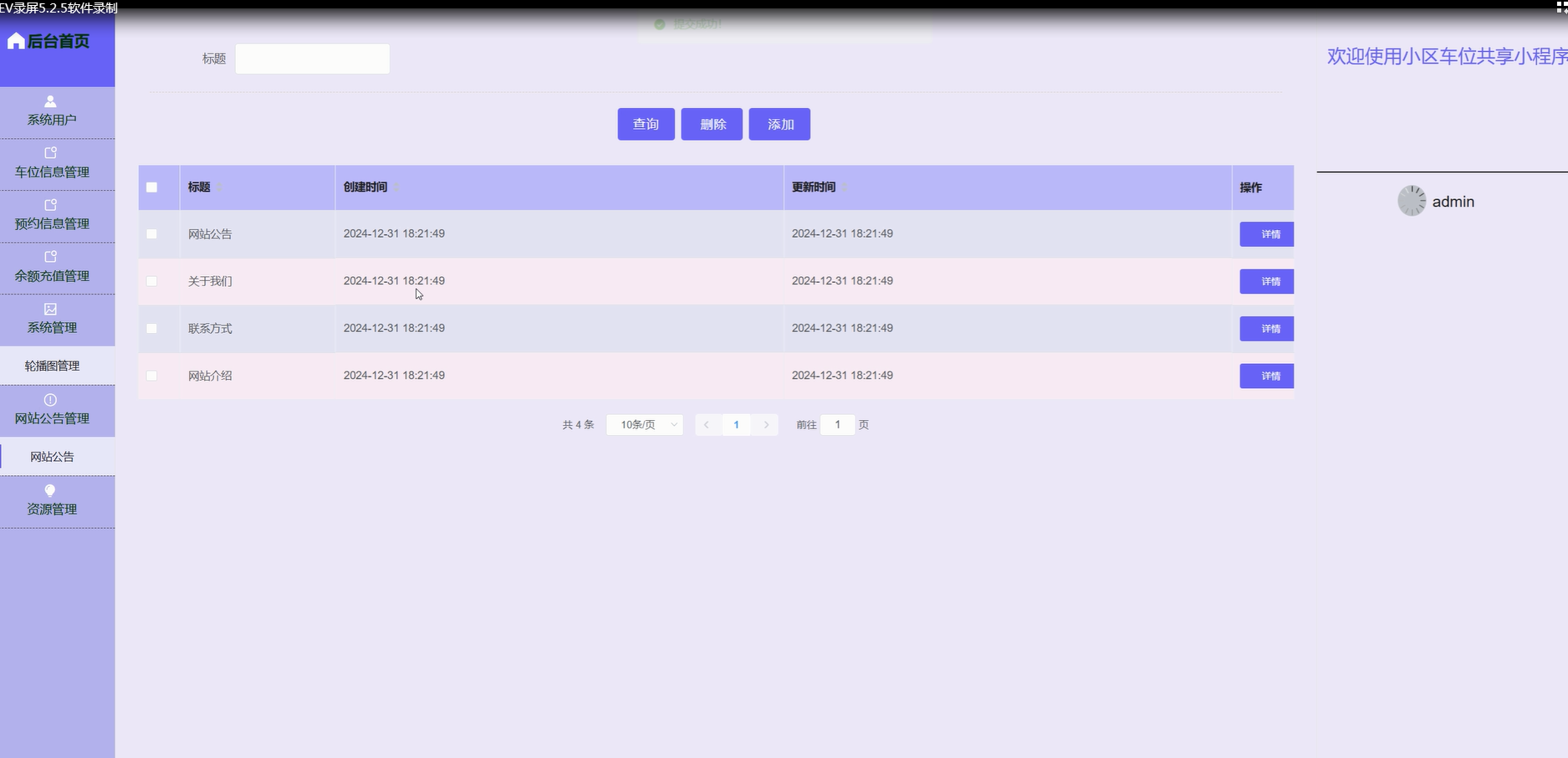Image resolution: width=1568 pixels, height=758 pixels.
Task: Click the 网站公告管理 info icon
Action: click(50, 400)
